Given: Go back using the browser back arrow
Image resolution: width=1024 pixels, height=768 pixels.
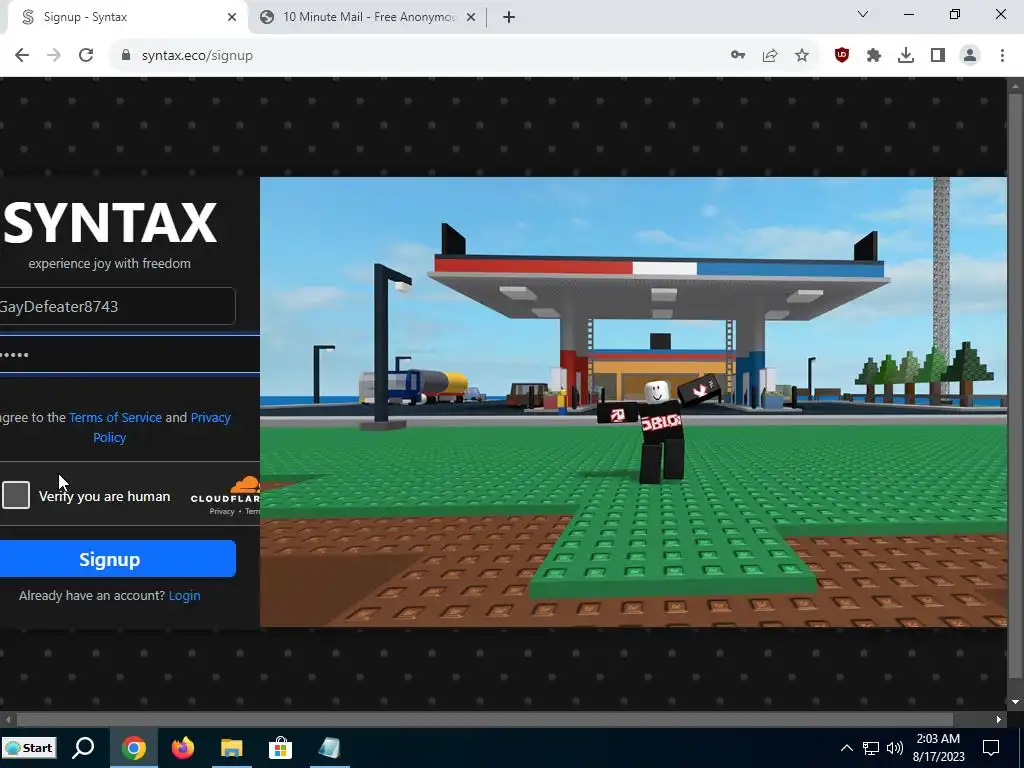Looking at the screenshot, I should point(22,56).
